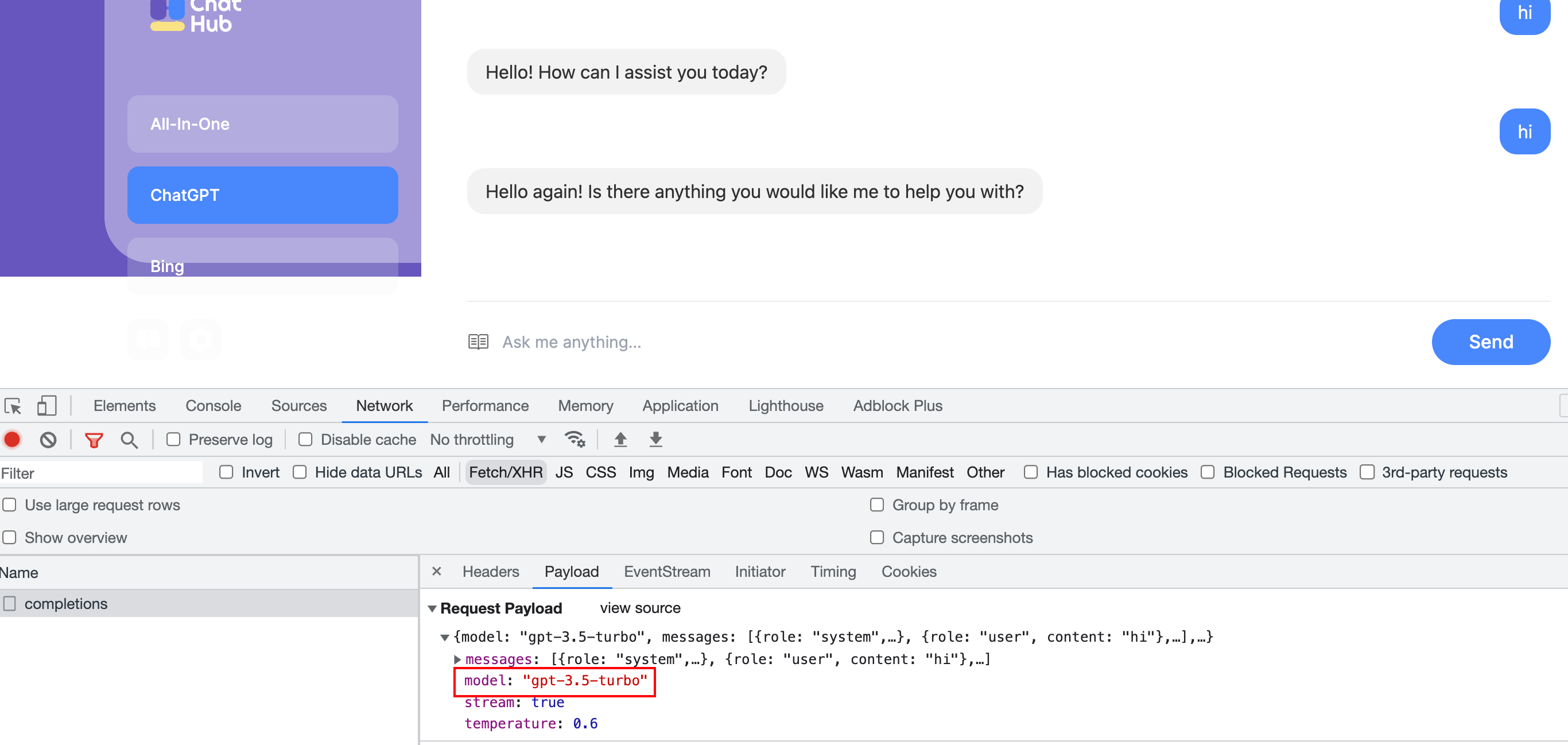Click the Send button
The width and height of the screenshot is (1568, 745).
[x=1491, y=342]
